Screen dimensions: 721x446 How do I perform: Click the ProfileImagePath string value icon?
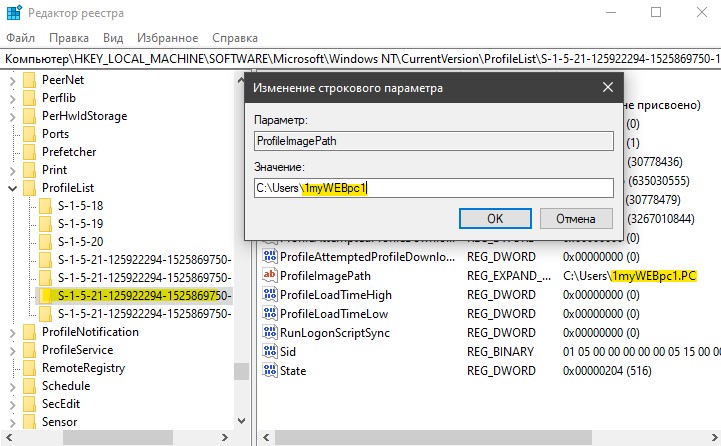click(x=270, y=275)
